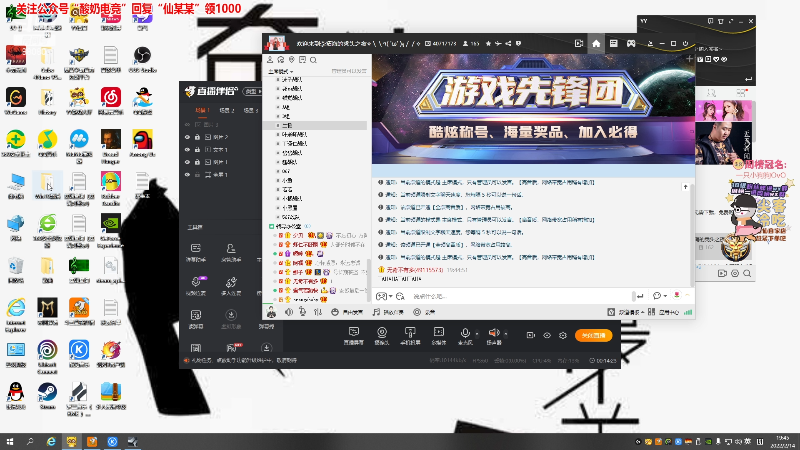Toggle visibility eye of fifth source row
Viewport: 800px width, 450px height.
click(187, 174)
